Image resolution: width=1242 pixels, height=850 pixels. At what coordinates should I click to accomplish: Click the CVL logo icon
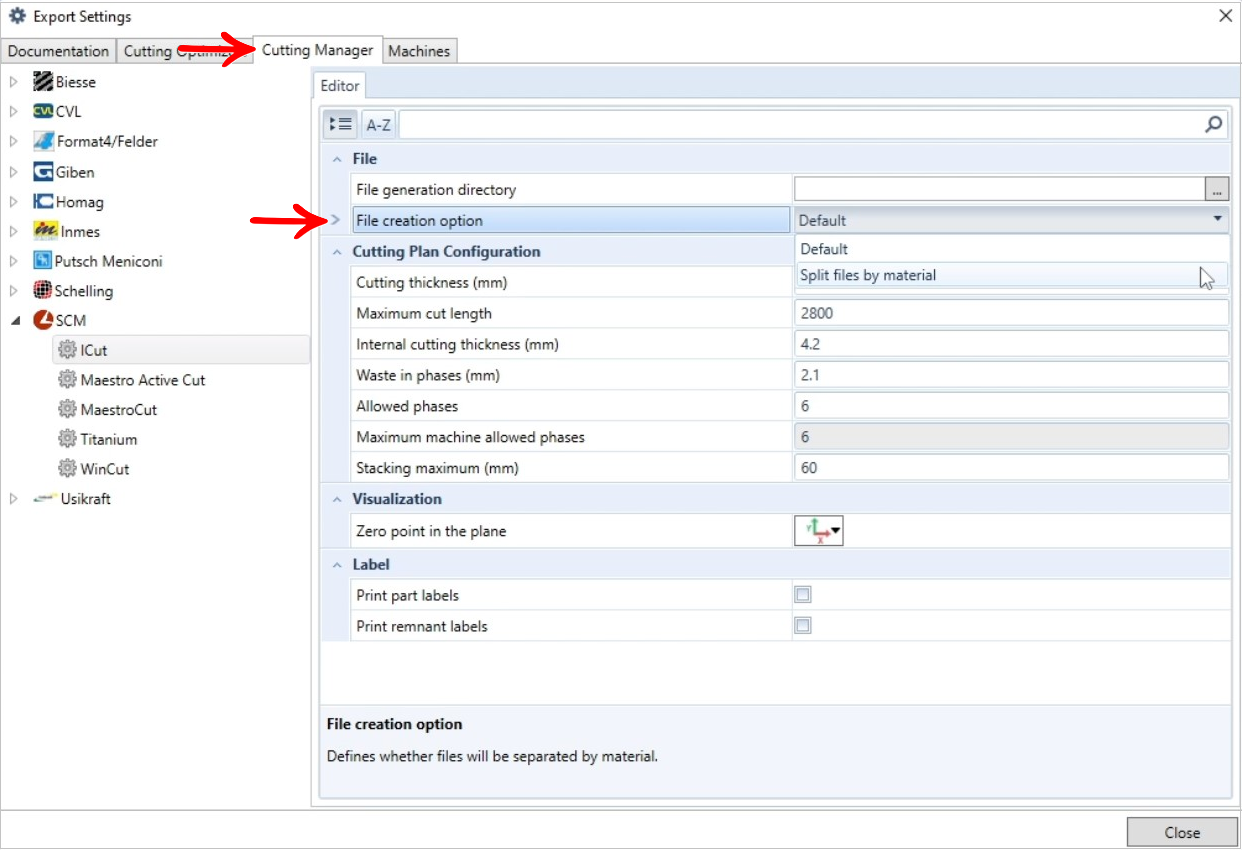pyautogui.click(x=43, y=112)
